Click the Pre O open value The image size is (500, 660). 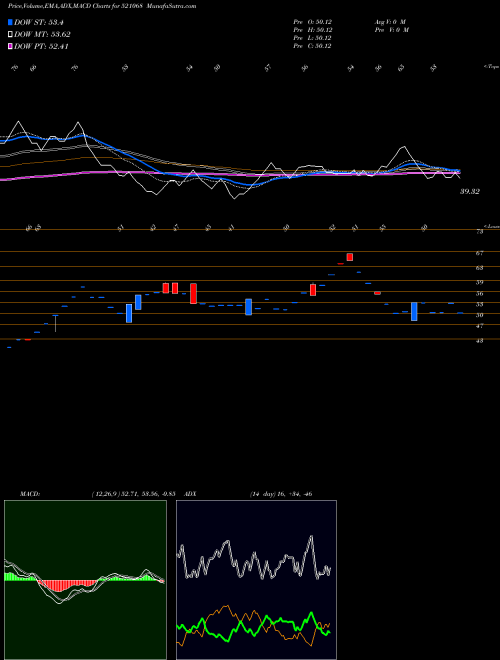click(312, 21)
